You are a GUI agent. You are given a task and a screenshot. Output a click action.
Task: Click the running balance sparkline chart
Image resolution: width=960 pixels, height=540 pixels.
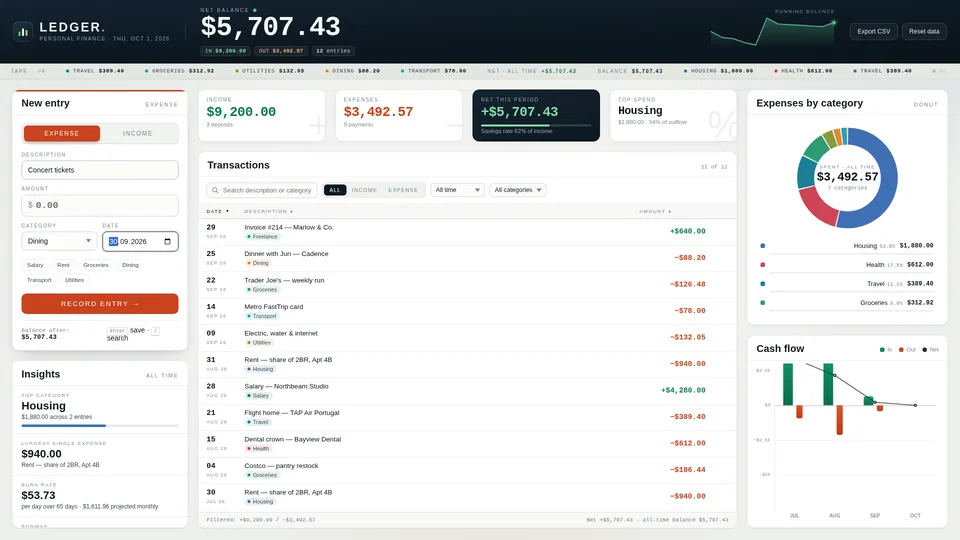click(x=773, y=32)
